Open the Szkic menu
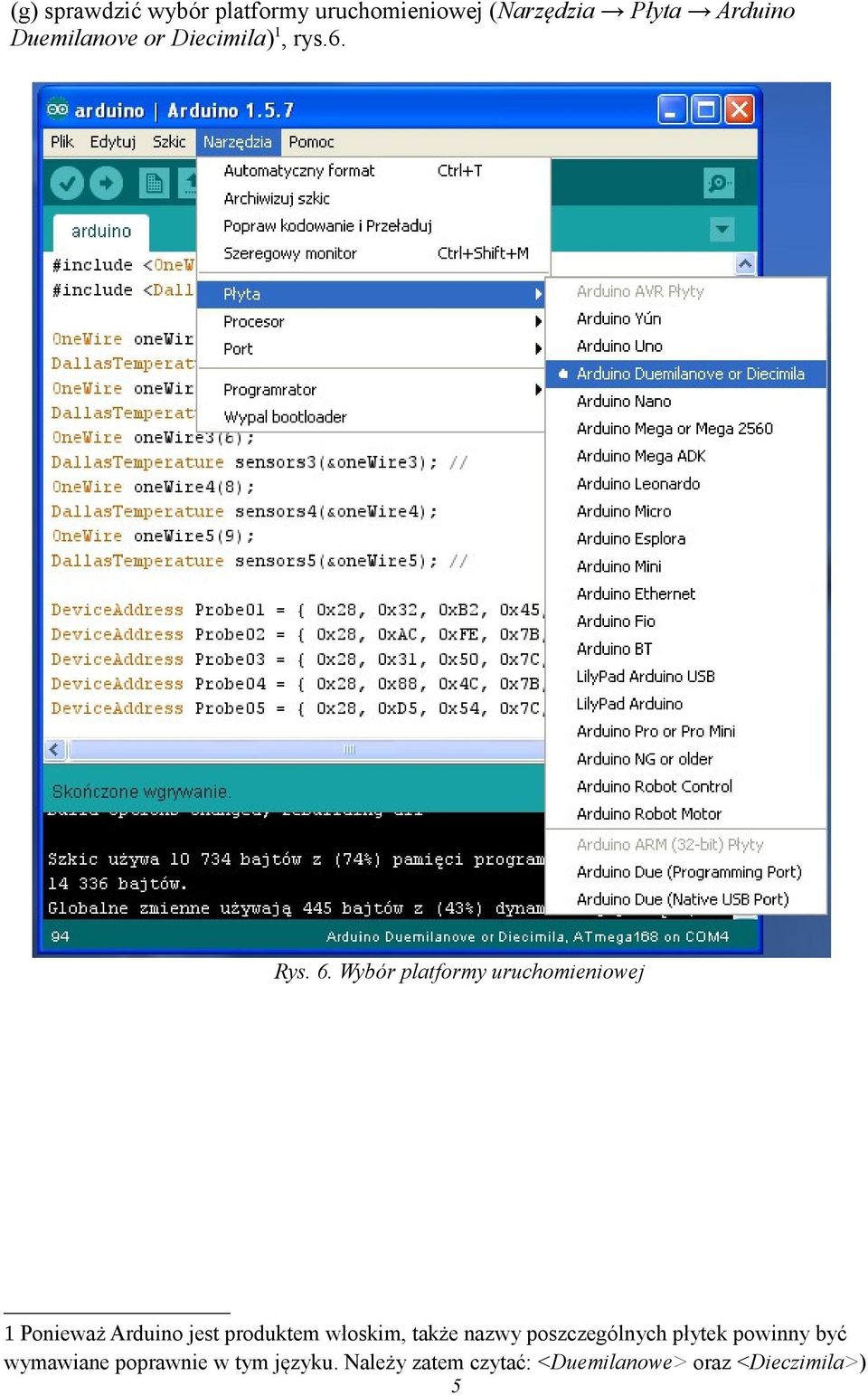 169,142
